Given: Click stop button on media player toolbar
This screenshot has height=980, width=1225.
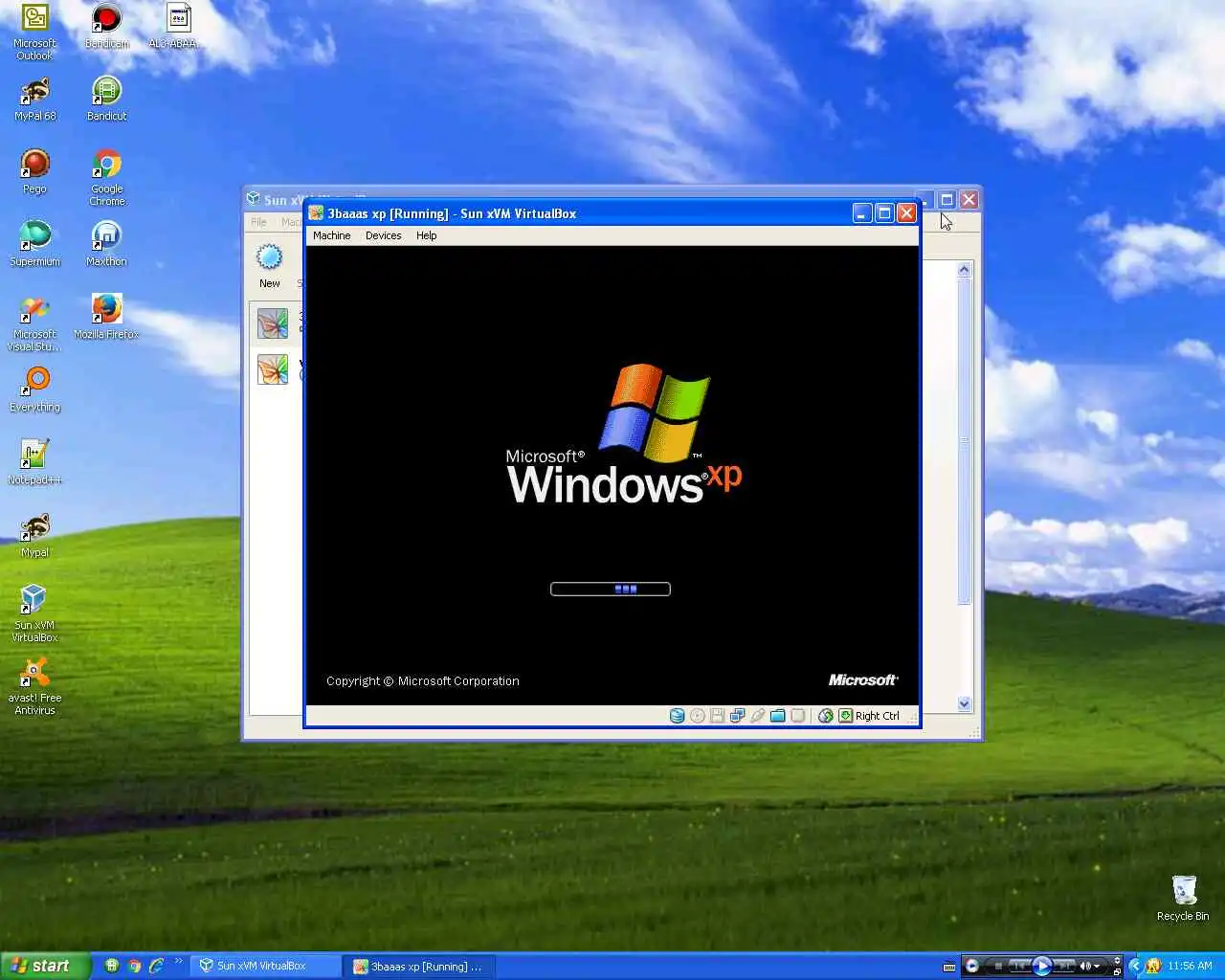Looking at the screenshot, I should point(999,966).
